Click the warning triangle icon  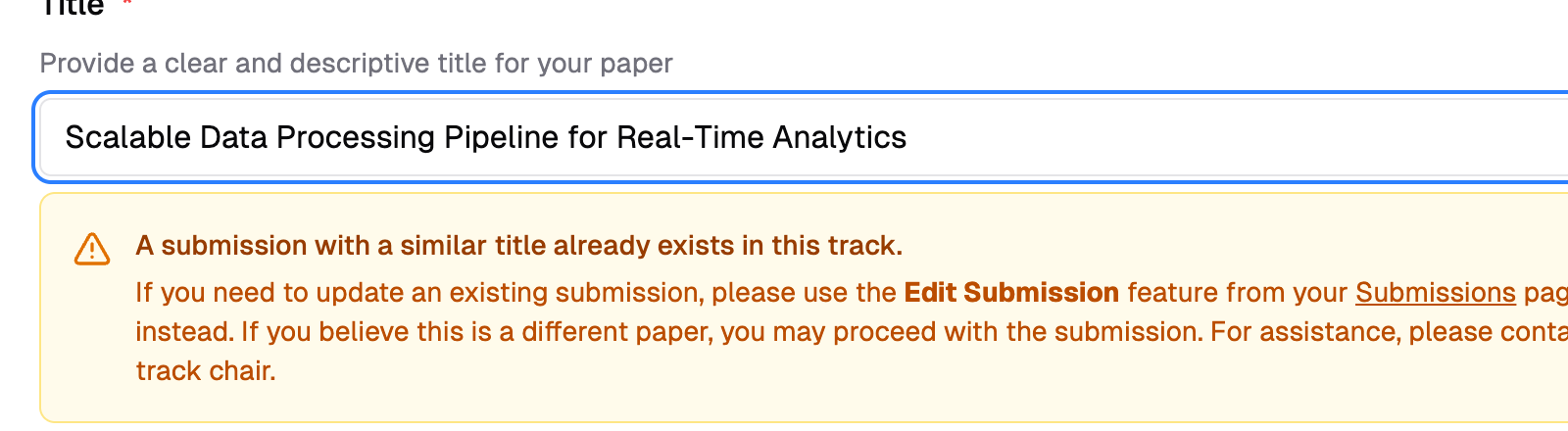[92, 249]
